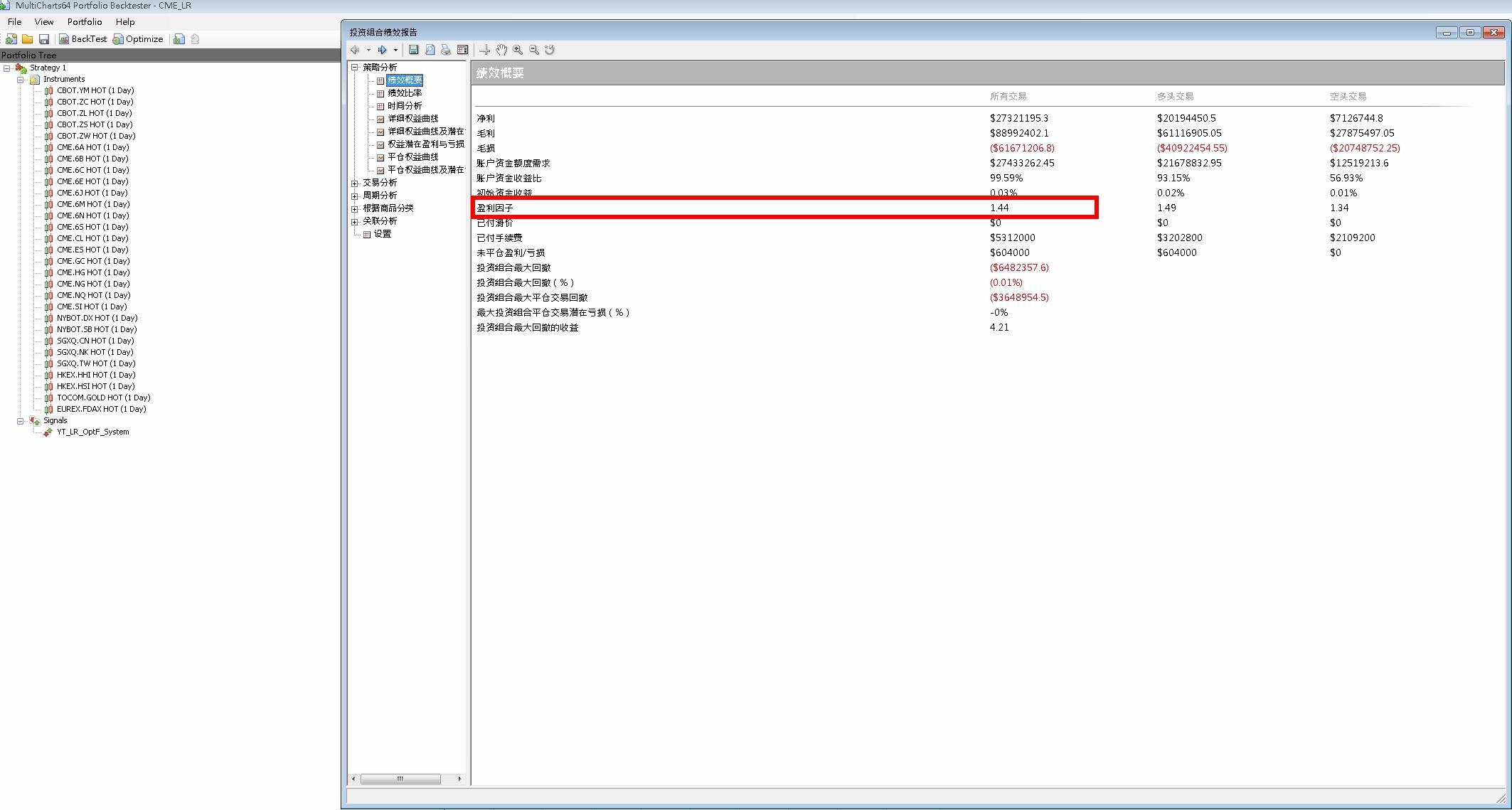Select 时间分析 report item

point(404,106)
